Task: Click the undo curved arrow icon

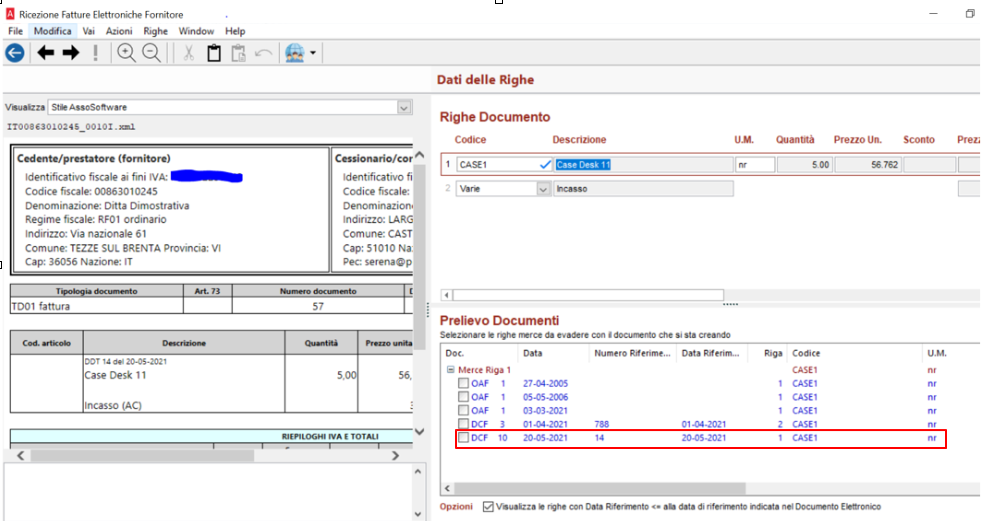Action: [x=263, y=53]
